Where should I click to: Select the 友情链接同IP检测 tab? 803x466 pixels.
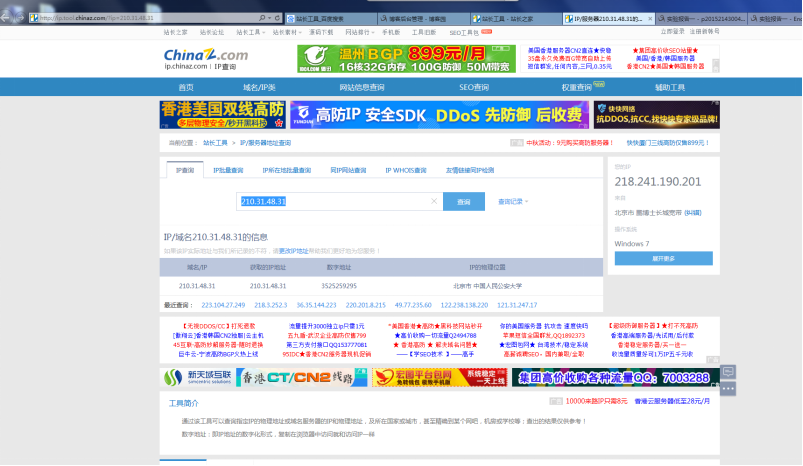pyautogui.click(x=470, y=171)
